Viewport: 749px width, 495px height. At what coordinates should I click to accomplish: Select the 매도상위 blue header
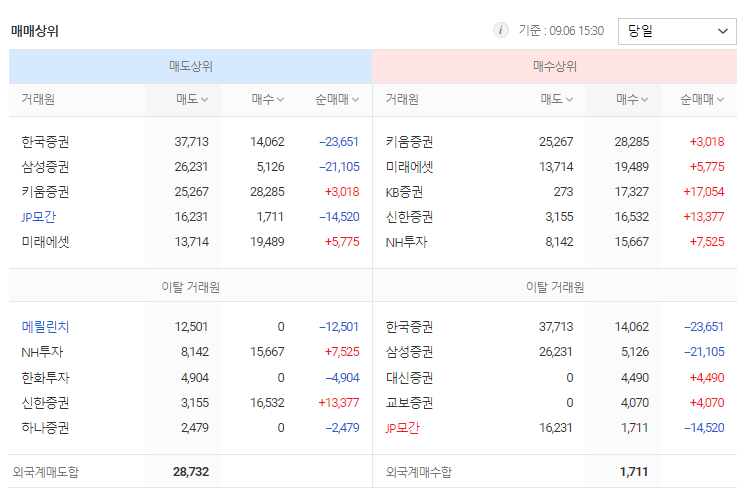point(190,66)
